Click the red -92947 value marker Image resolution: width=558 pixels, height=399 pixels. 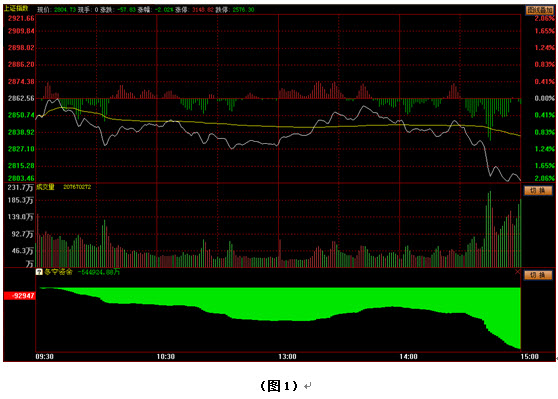pyautogui.click(x=20, y=296)
